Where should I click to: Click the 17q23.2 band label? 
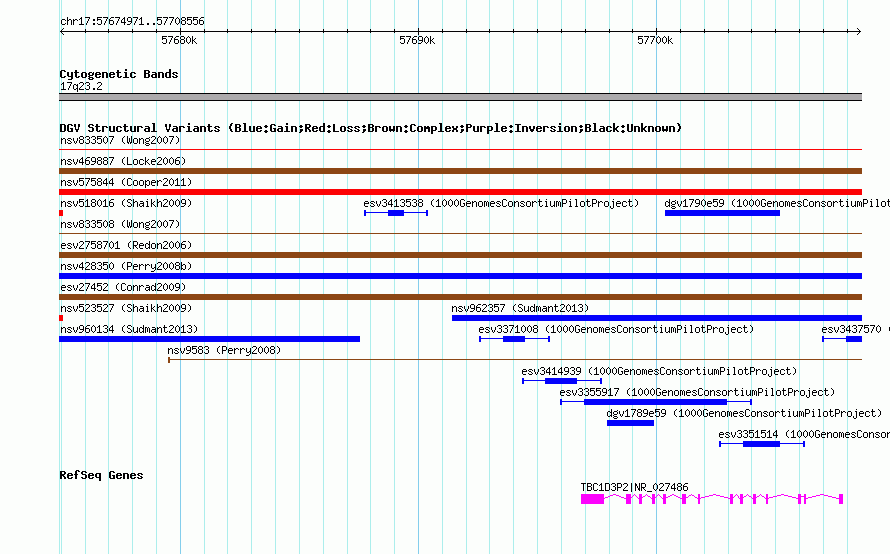click(81, 86)
